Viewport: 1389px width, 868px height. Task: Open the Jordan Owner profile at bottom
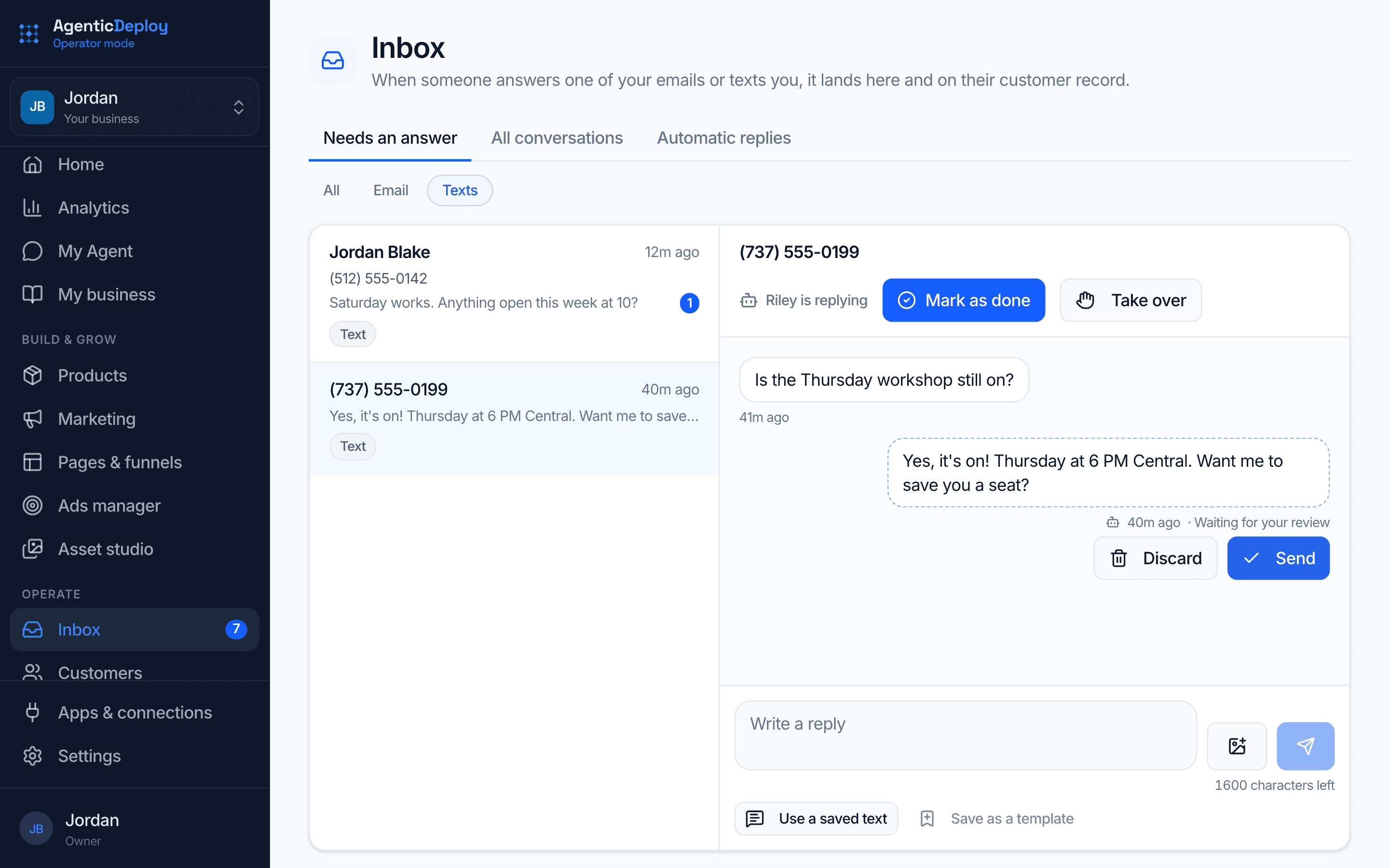[x=134, y=828]
